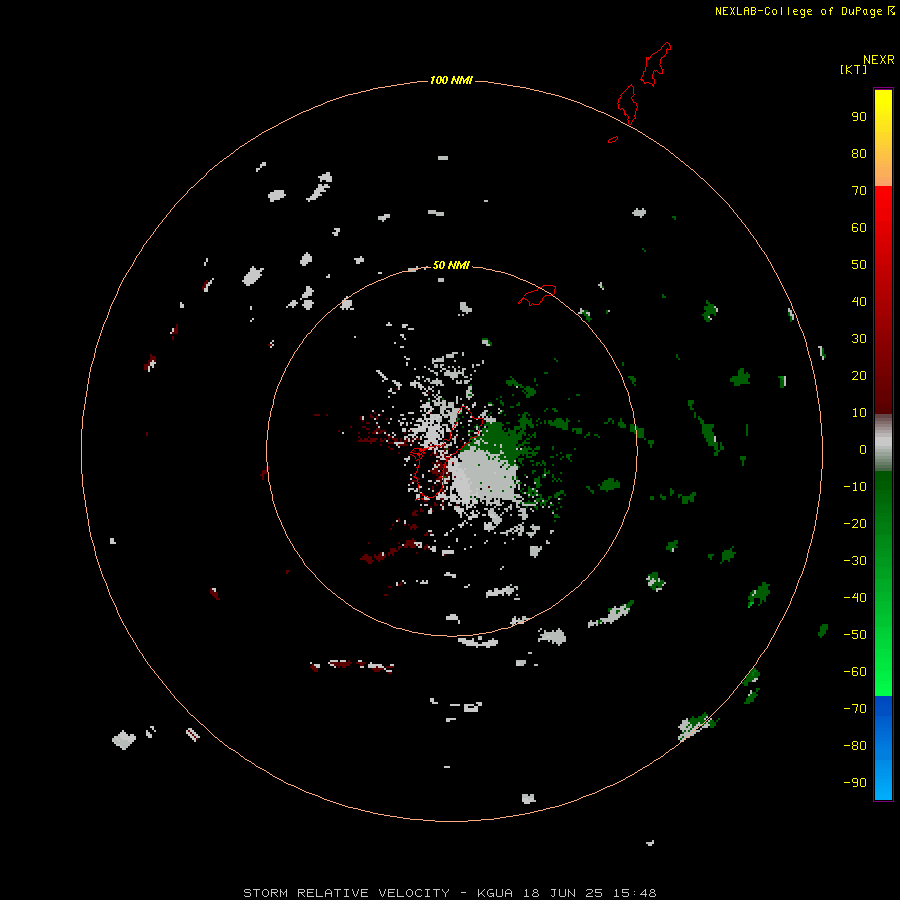
Task: Click the positive 40 knot scale label
Action: [859, 301]
